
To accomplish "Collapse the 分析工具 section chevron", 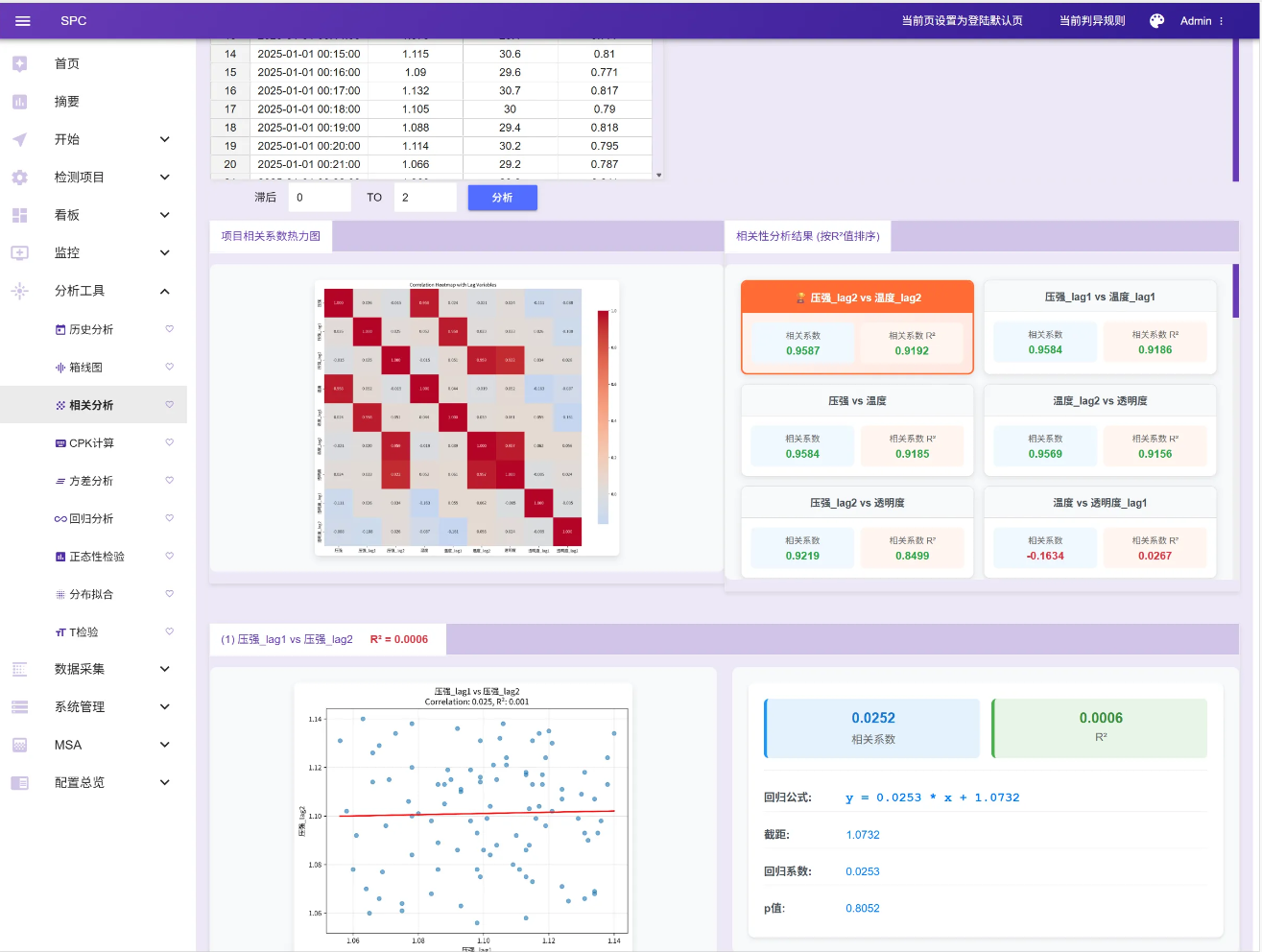I will click(165, 291).
